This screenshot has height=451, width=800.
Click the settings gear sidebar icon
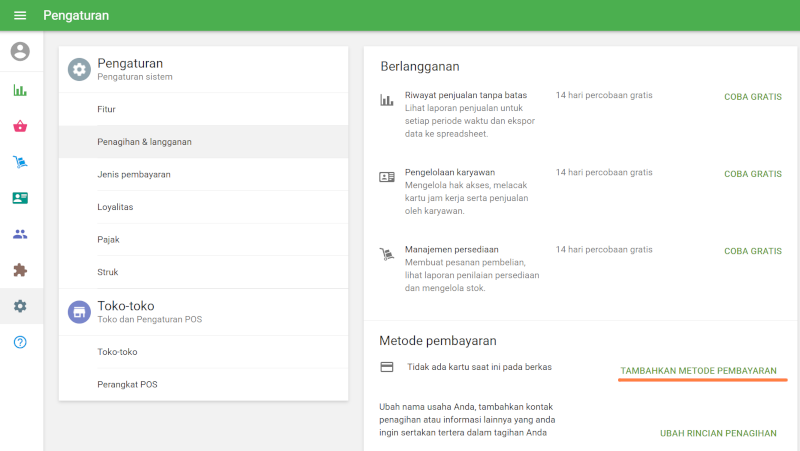coord(20,306)
